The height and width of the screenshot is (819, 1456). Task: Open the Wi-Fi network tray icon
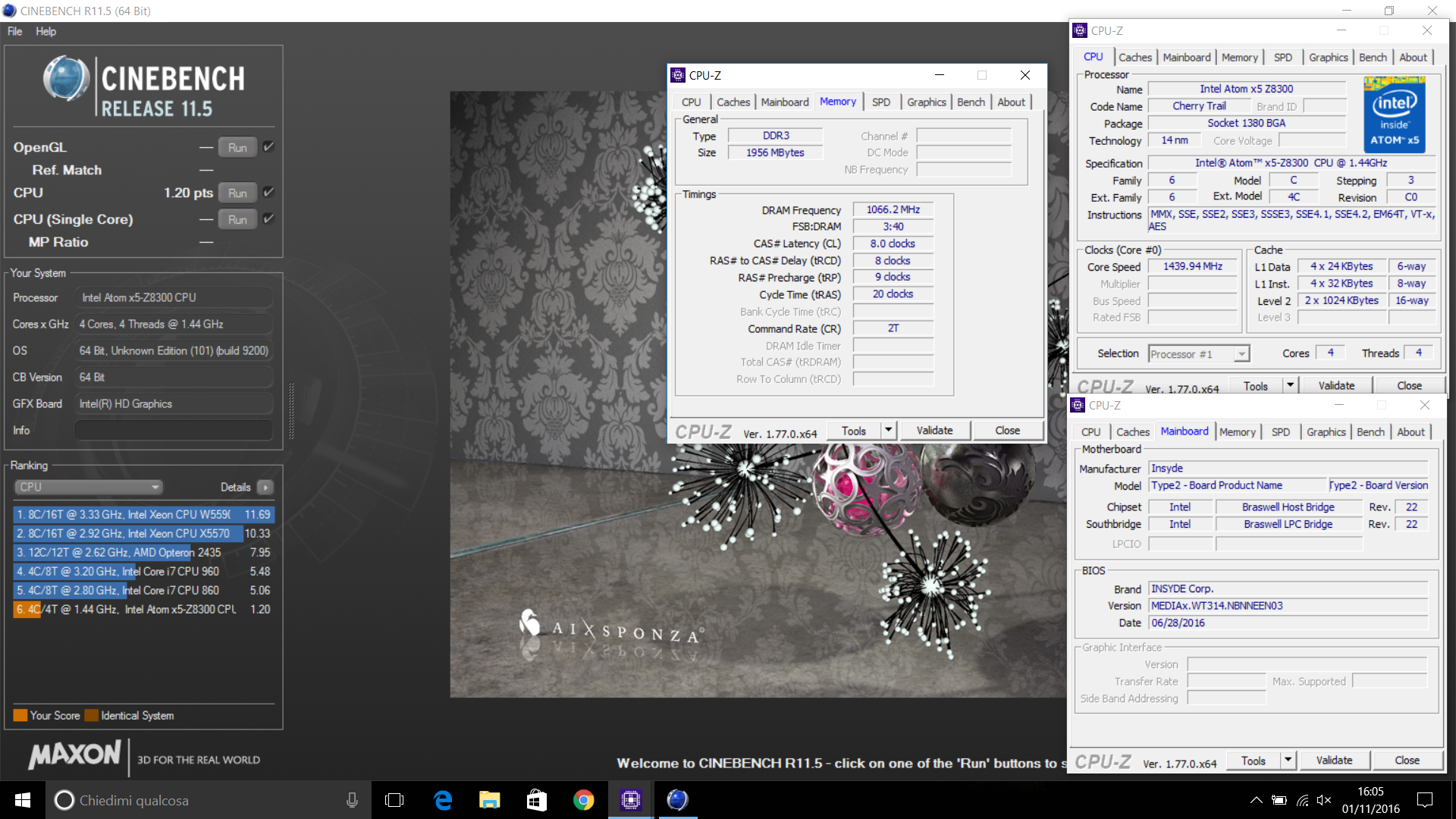[1302, 800]
